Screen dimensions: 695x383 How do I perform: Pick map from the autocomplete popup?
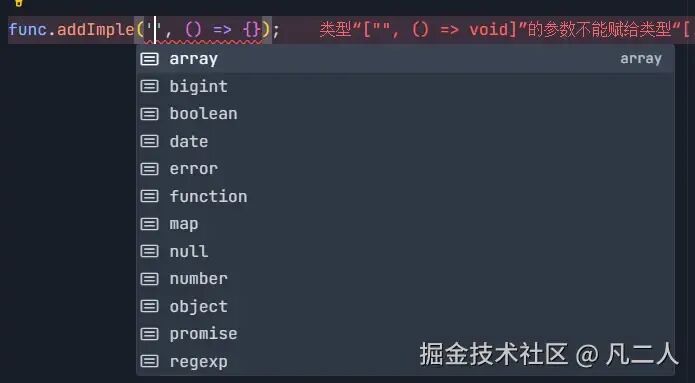(405, 224)
